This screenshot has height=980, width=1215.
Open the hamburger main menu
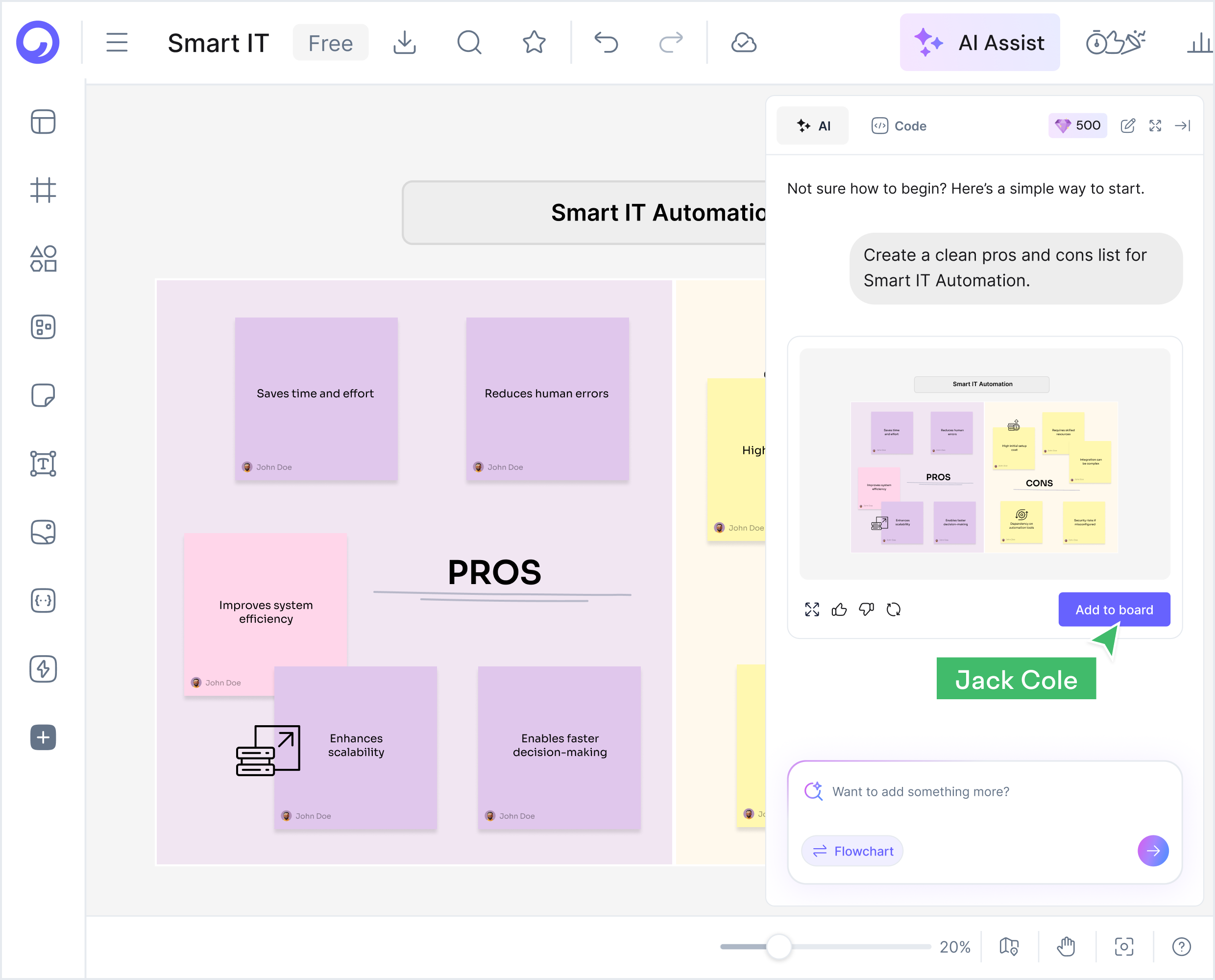(117, 42)
